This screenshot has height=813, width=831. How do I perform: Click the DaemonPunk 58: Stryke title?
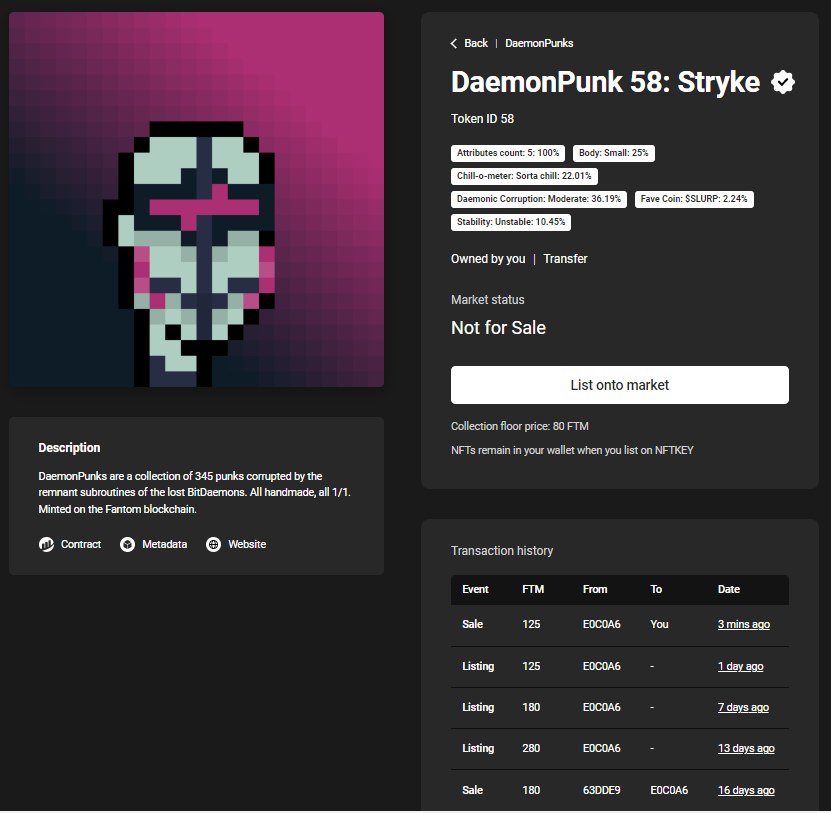pyautogui.click(x=605, y=82)
